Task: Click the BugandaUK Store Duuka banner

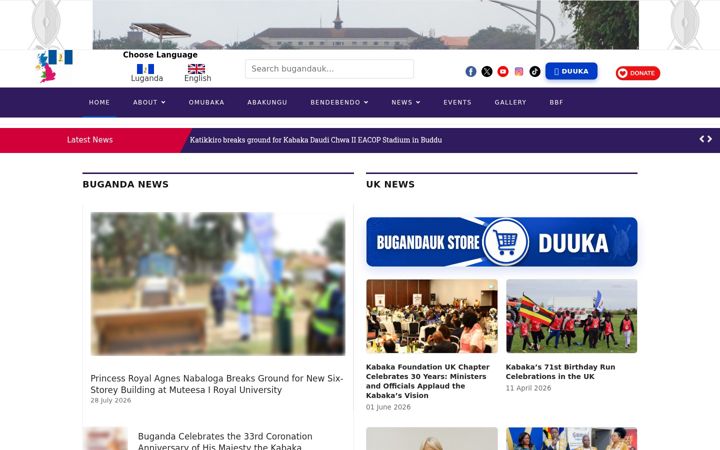Action: pos(501,242)
